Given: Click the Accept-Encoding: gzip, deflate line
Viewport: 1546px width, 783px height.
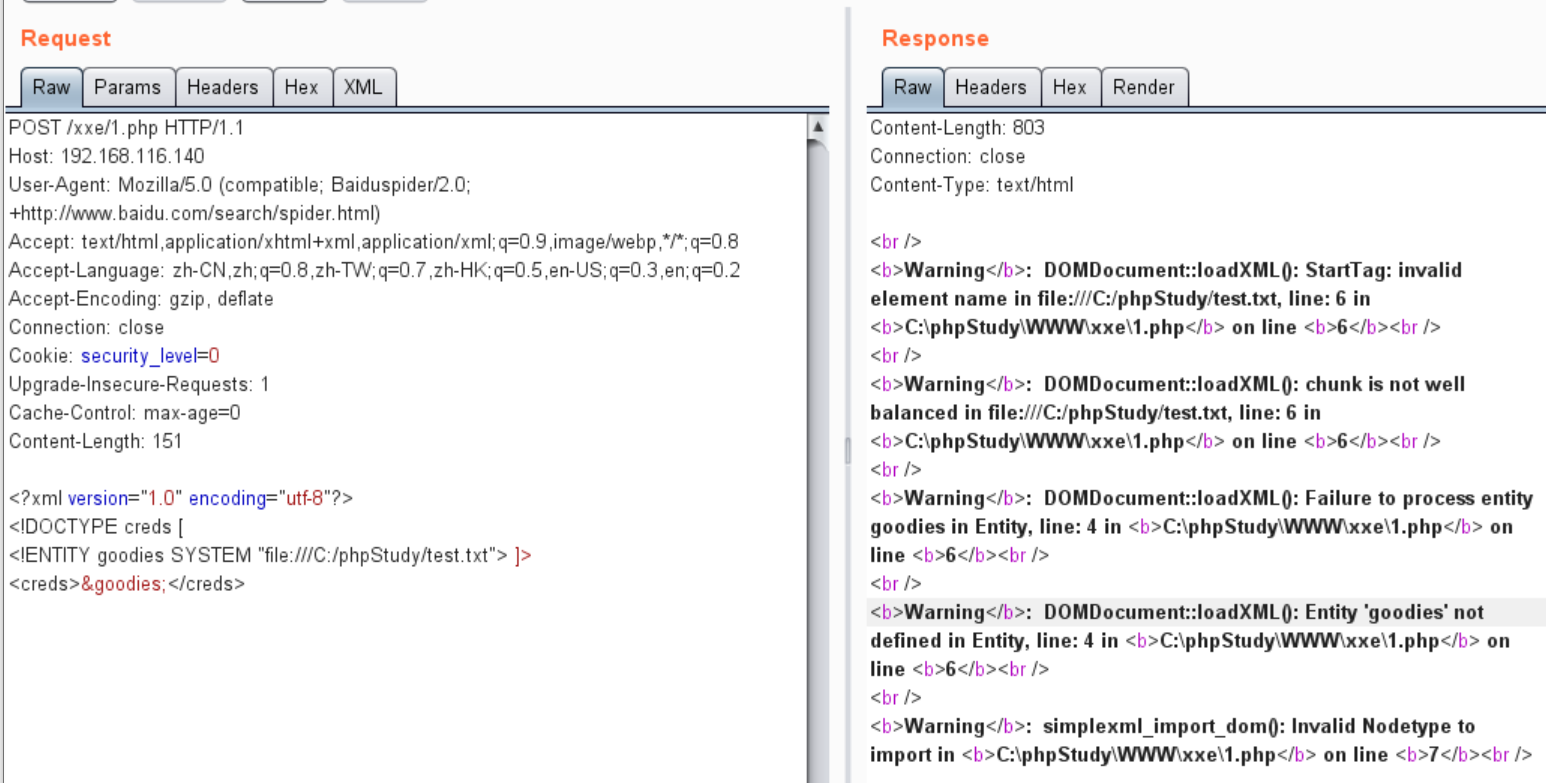Looking at the screenshot, I should [x=141, y=299].
